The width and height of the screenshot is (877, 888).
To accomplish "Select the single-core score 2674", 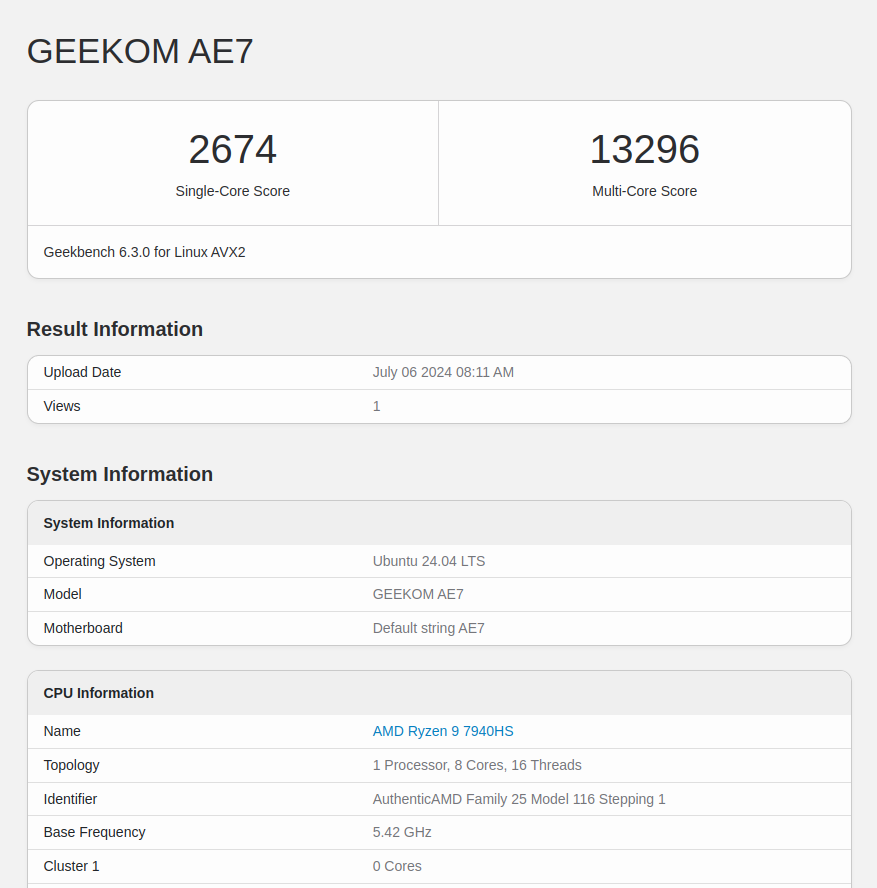I will point(233,150).
